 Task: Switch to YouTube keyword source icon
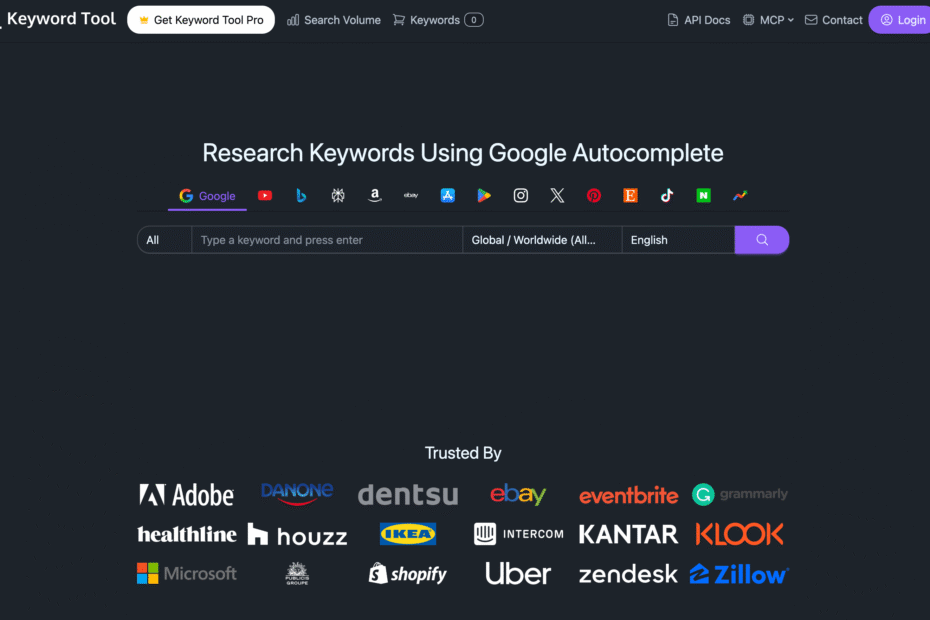pos(265,195)
